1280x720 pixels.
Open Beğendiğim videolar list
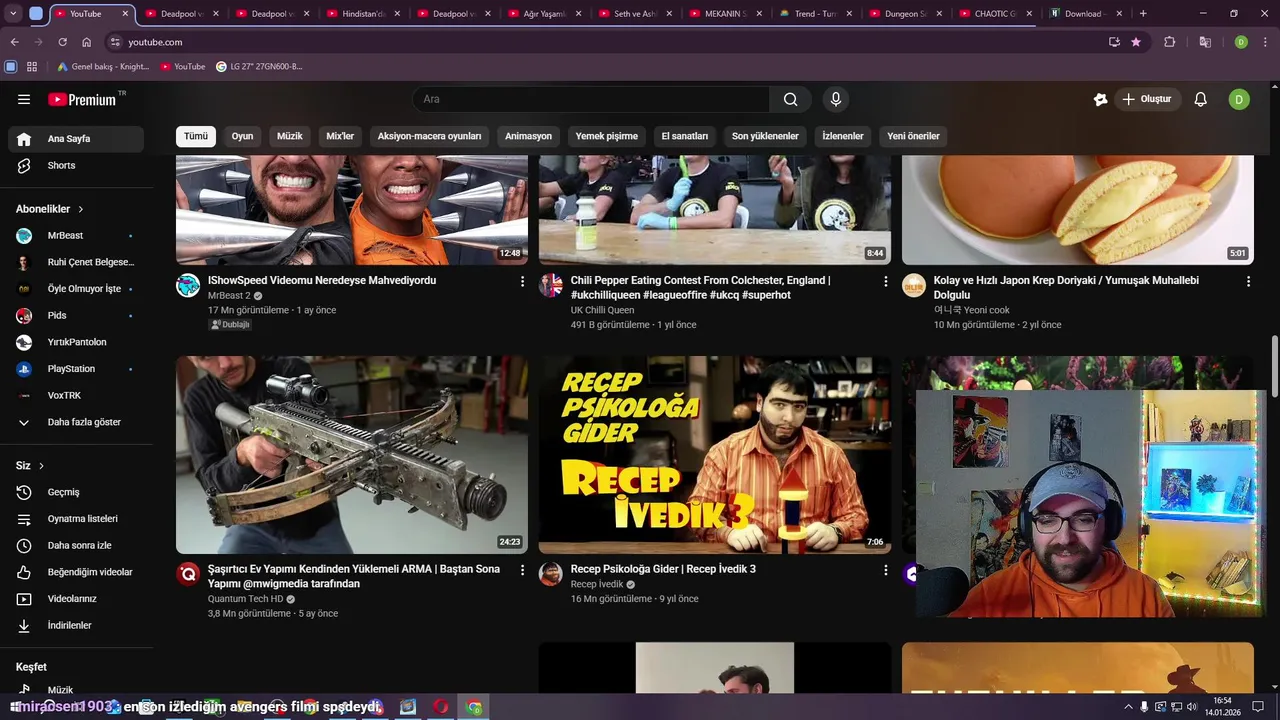76,572
